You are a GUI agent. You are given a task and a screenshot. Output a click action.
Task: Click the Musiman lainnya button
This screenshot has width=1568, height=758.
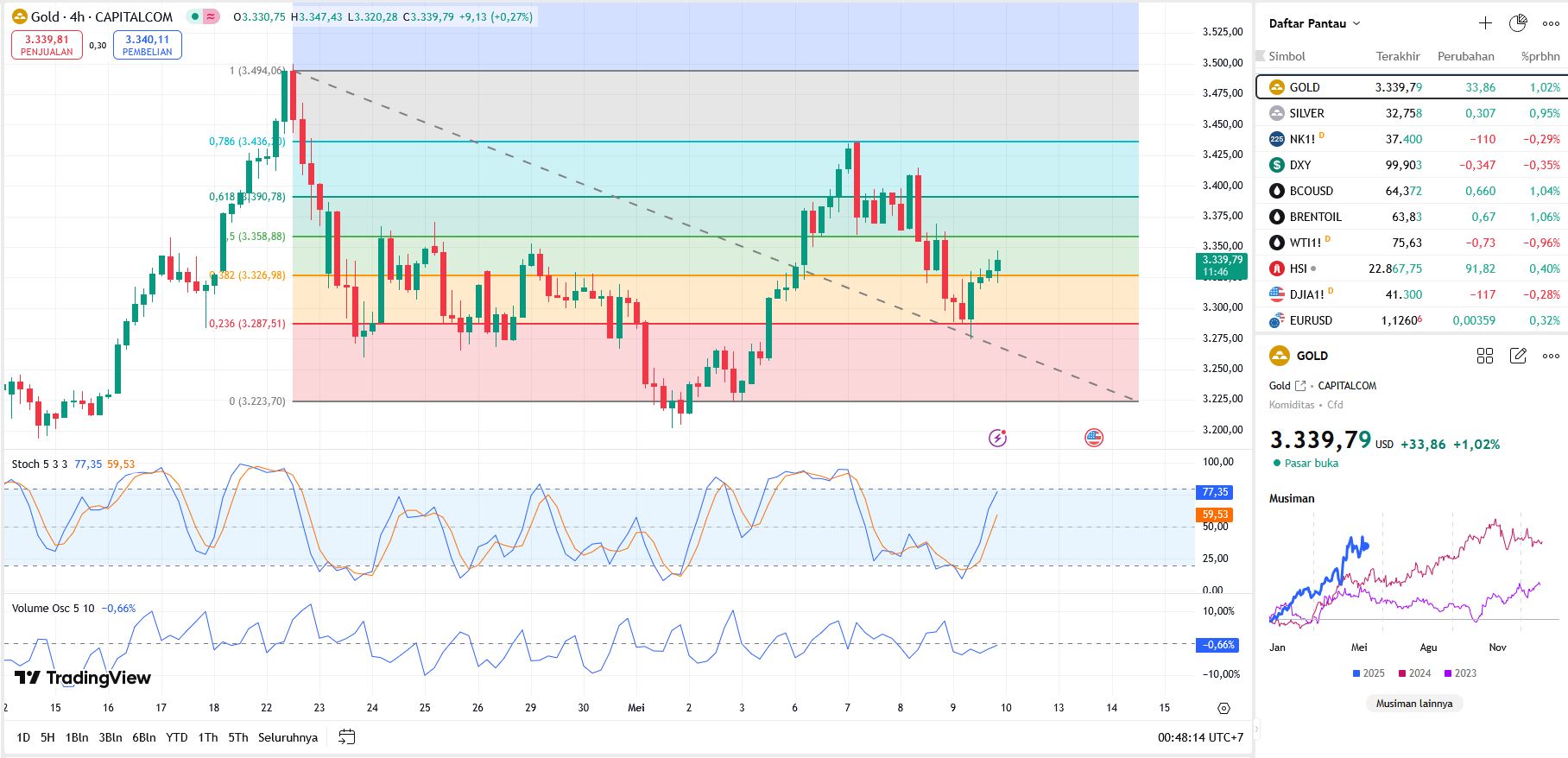[x=1413, y=704]
